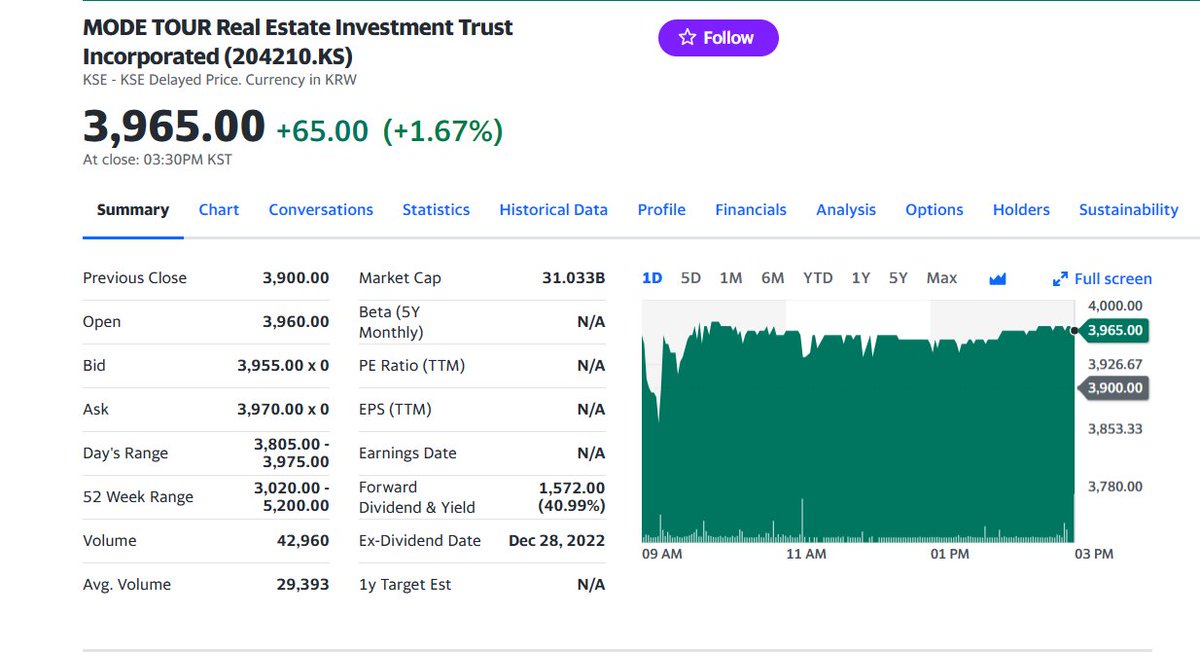Select the Summary tab
This screenshot has width=1200, height=652.
[x=133, y=210]
